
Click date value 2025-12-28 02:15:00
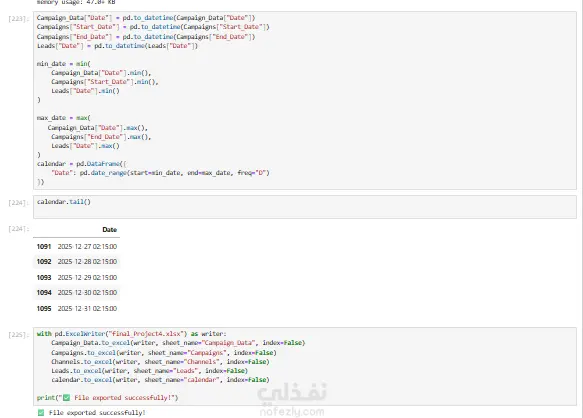coord(87,262)
